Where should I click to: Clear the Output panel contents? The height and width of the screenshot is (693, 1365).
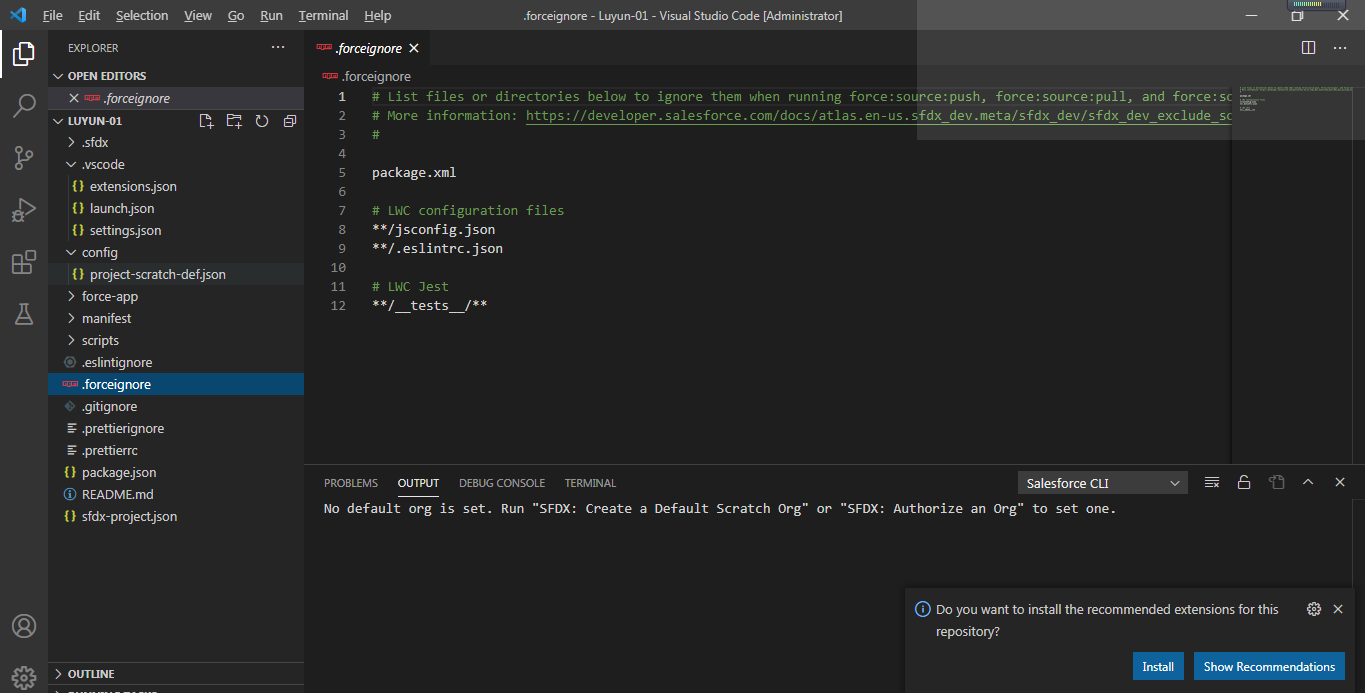pos(1211,481)
